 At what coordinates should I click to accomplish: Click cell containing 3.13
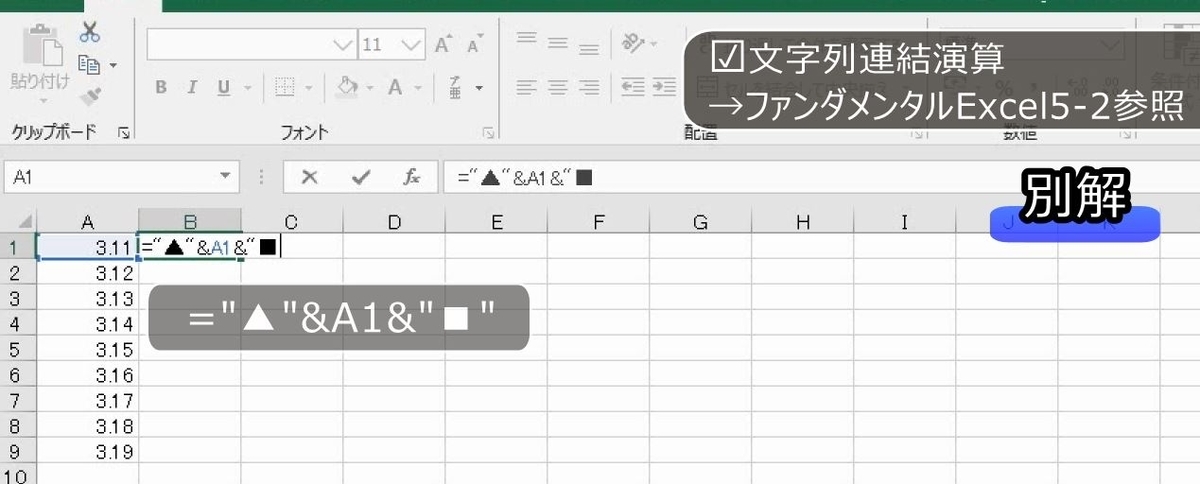pyautogui.click(x=87, y=299)
